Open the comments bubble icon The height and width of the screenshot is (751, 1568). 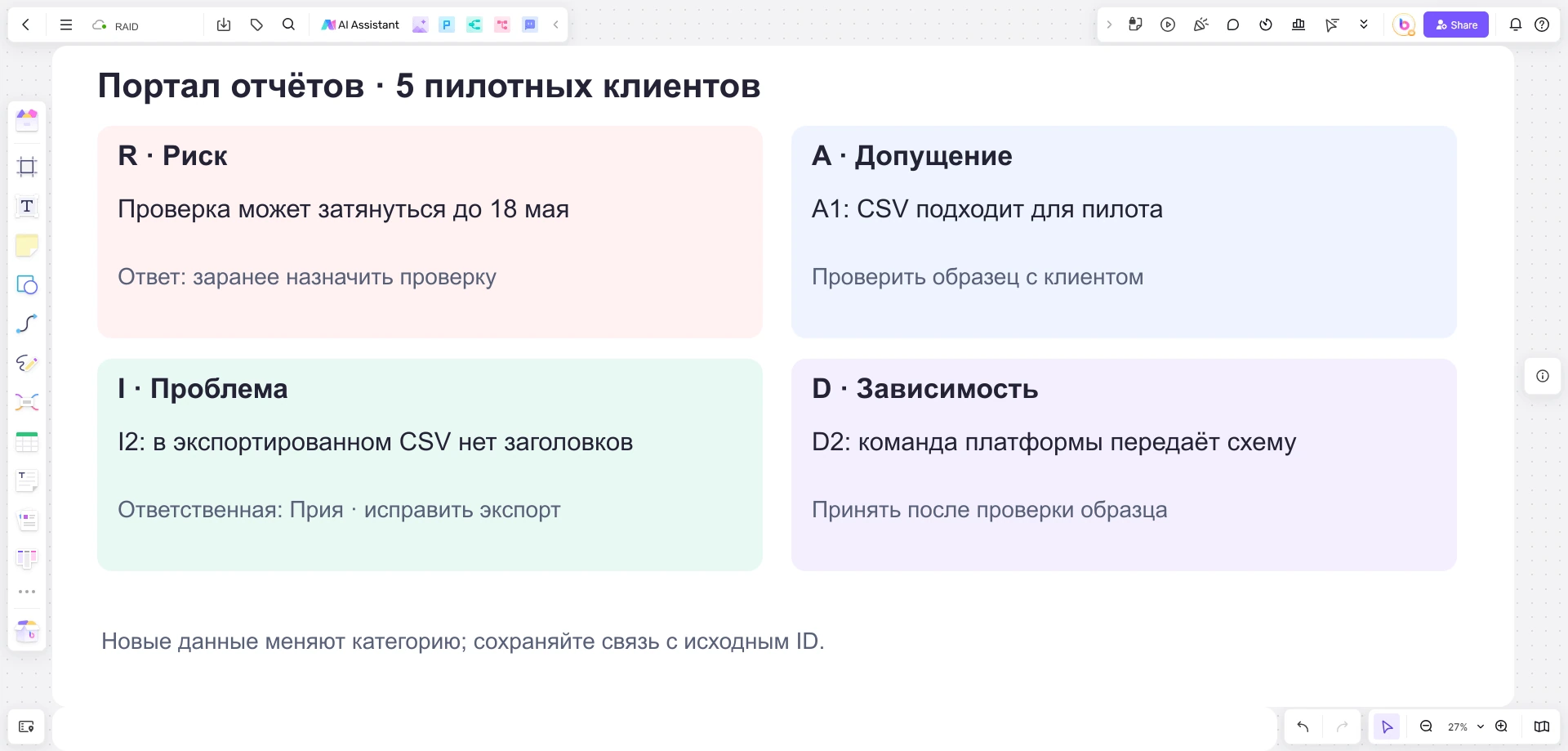(1233, 25)
